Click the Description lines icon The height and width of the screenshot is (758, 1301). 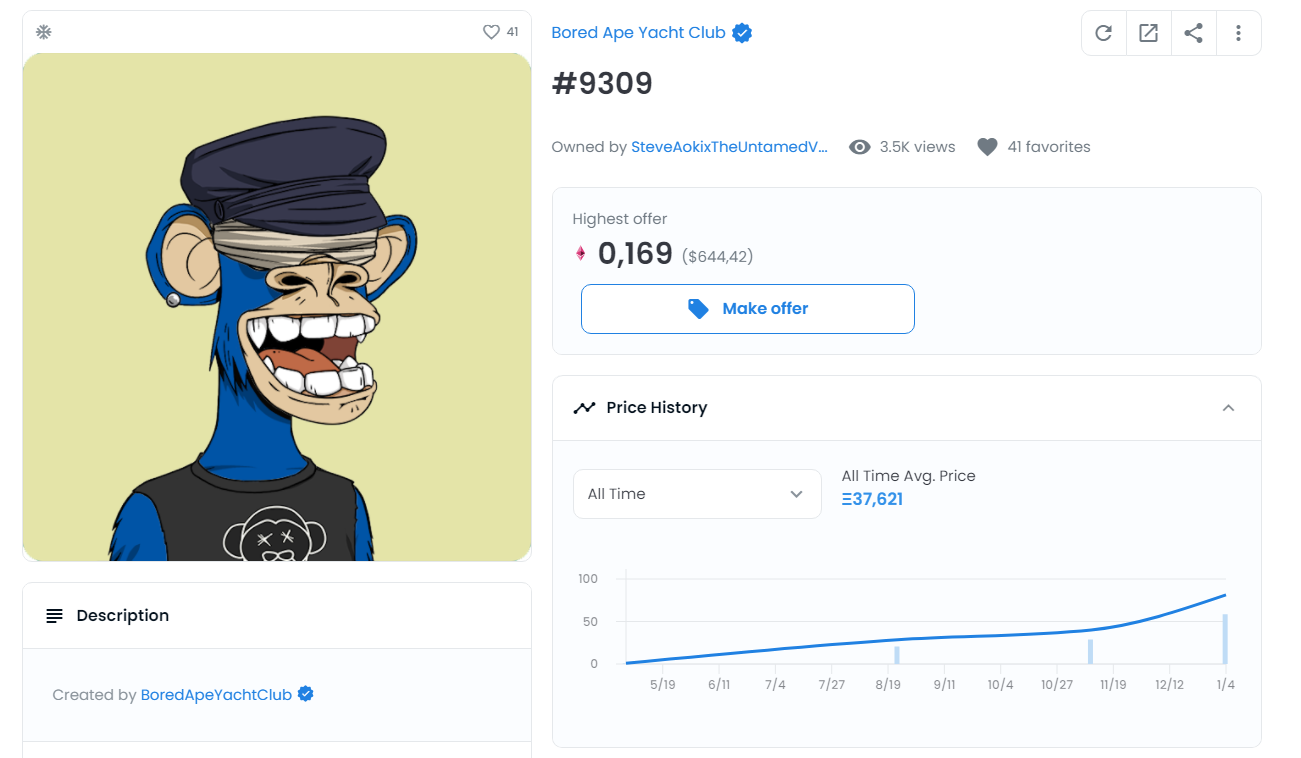click(55, 616)
